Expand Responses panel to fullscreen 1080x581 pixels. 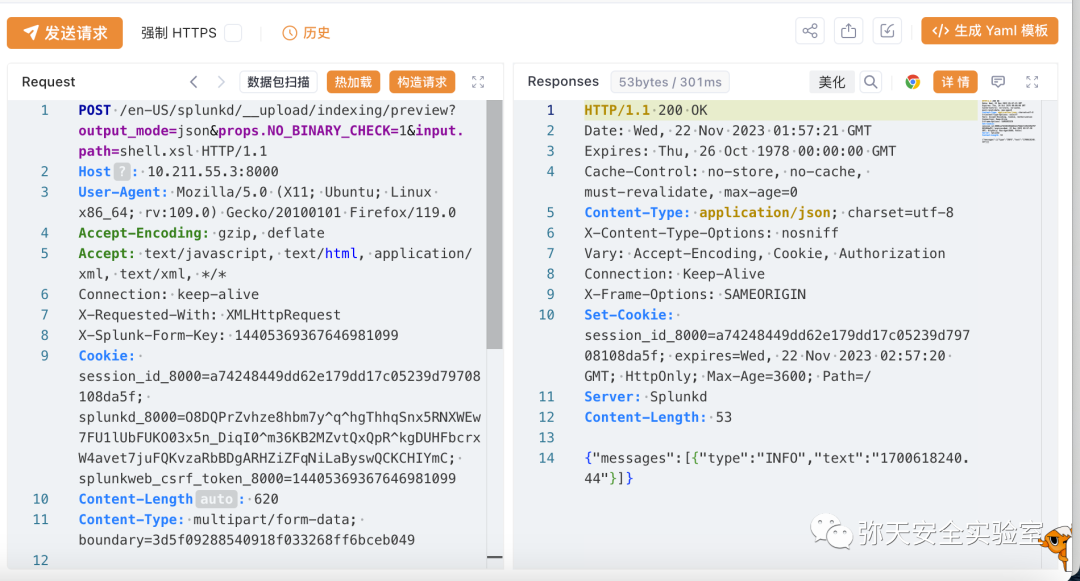(1032, 82)
